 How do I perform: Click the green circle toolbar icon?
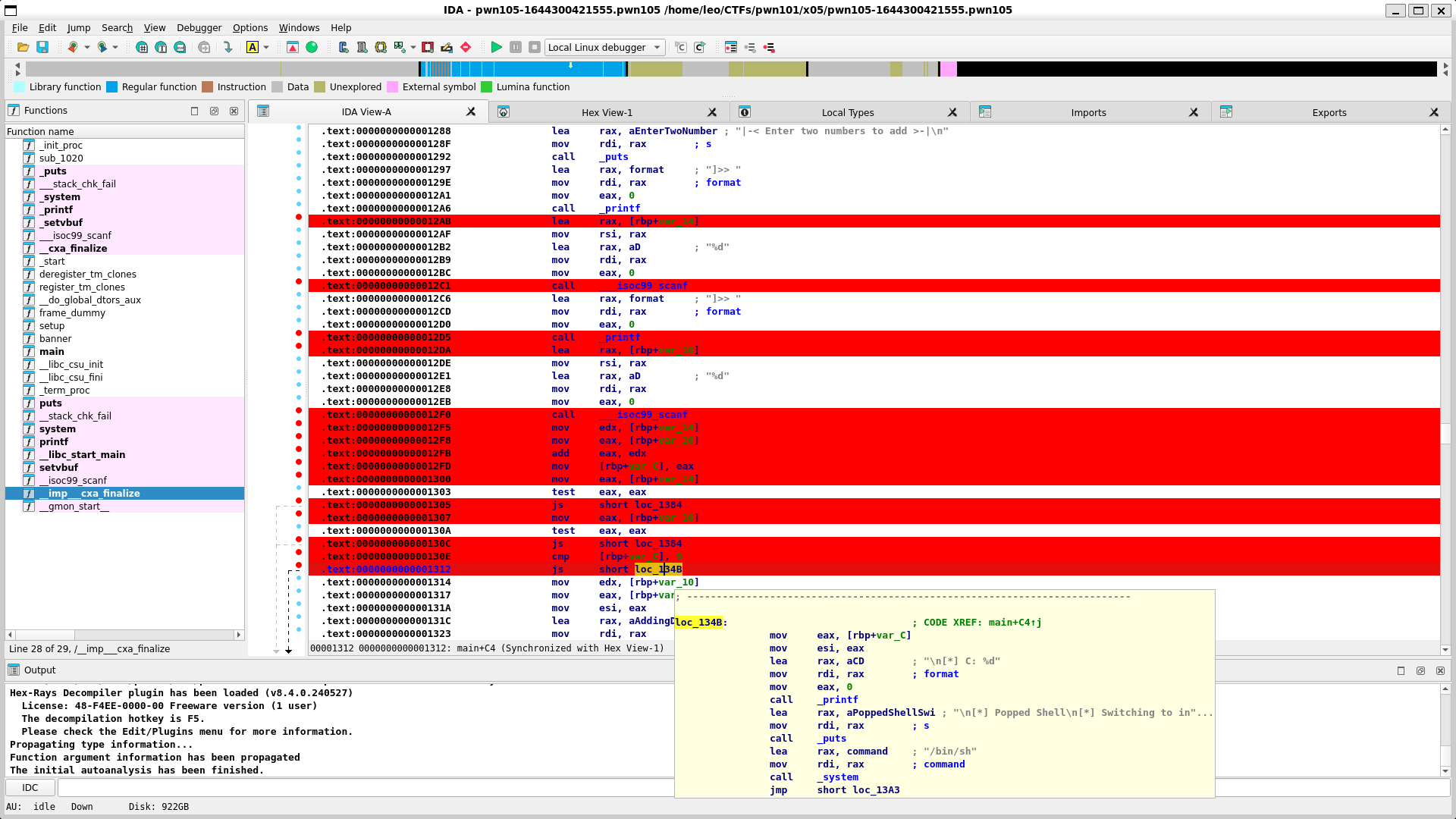pyautogui.click(x=312, y=47)
